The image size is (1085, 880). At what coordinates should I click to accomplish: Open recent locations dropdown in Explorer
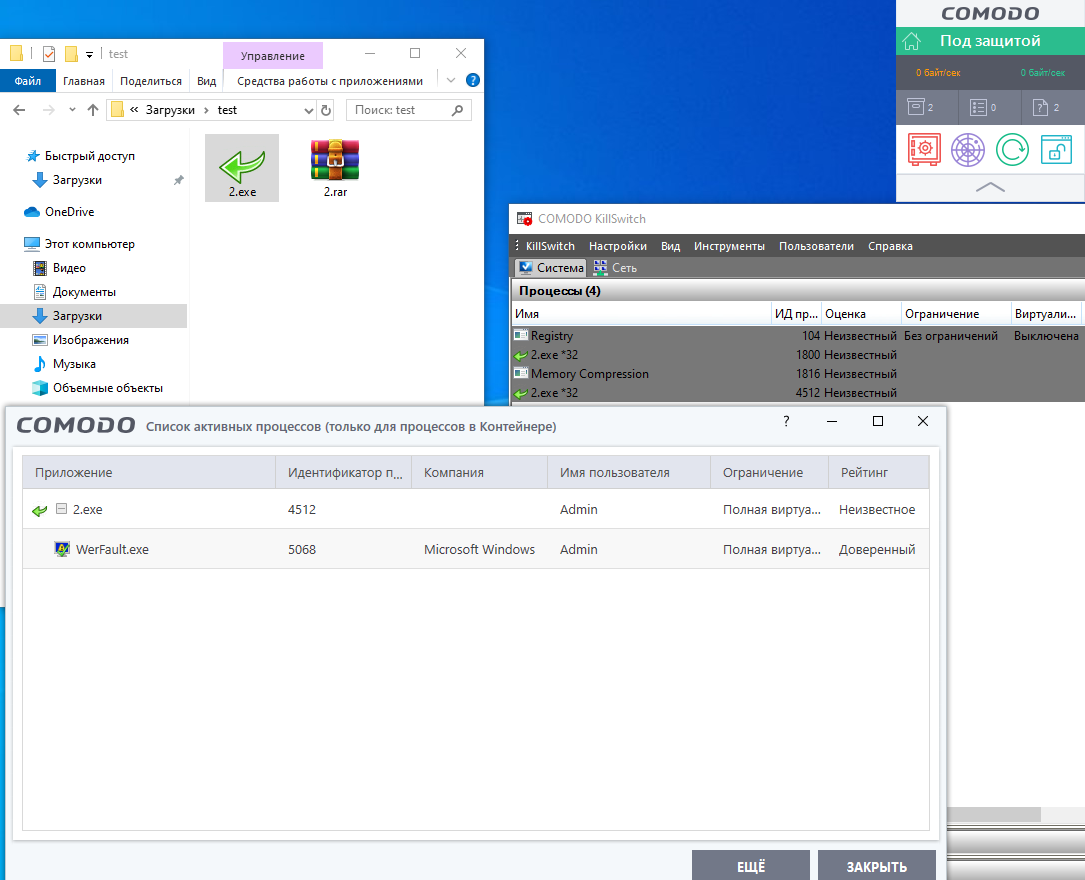[72, 110]
